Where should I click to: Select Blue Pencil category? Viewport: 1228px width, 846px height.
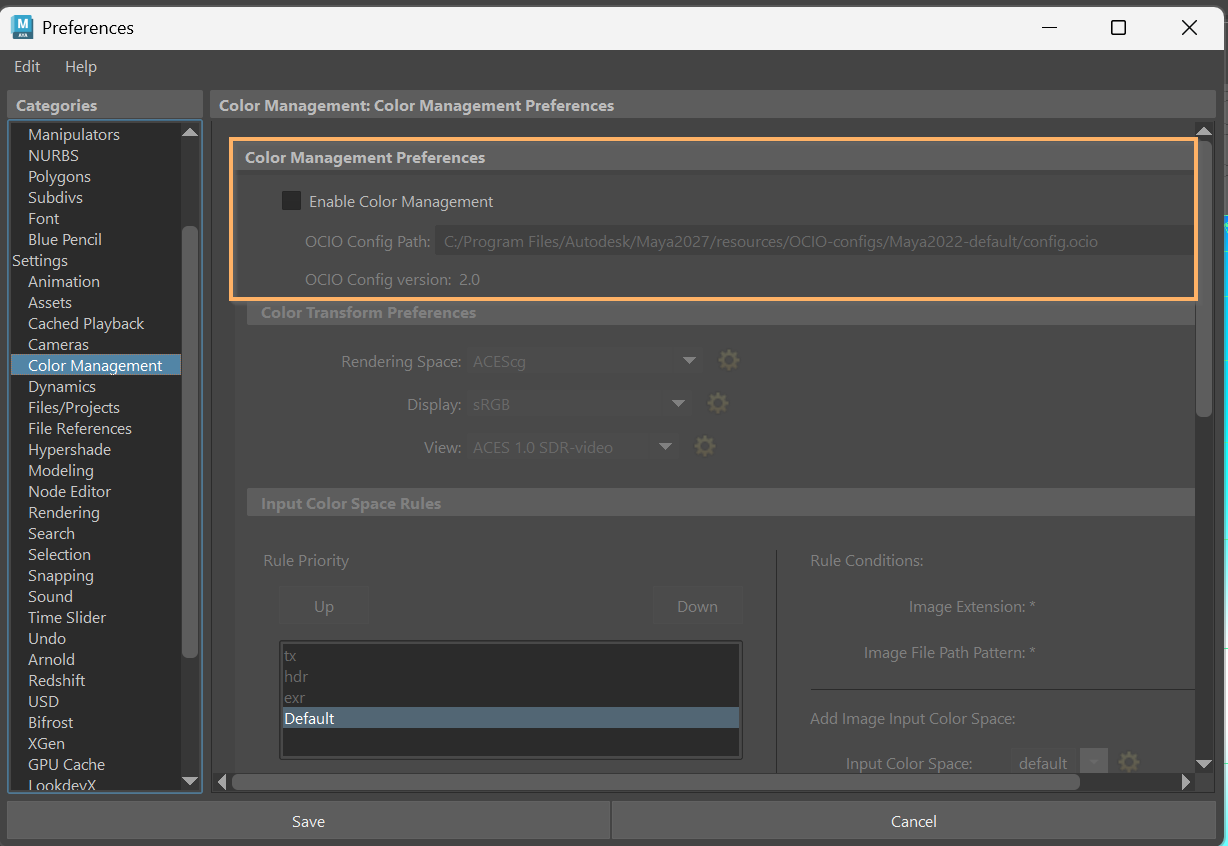(x=65, y=239)
